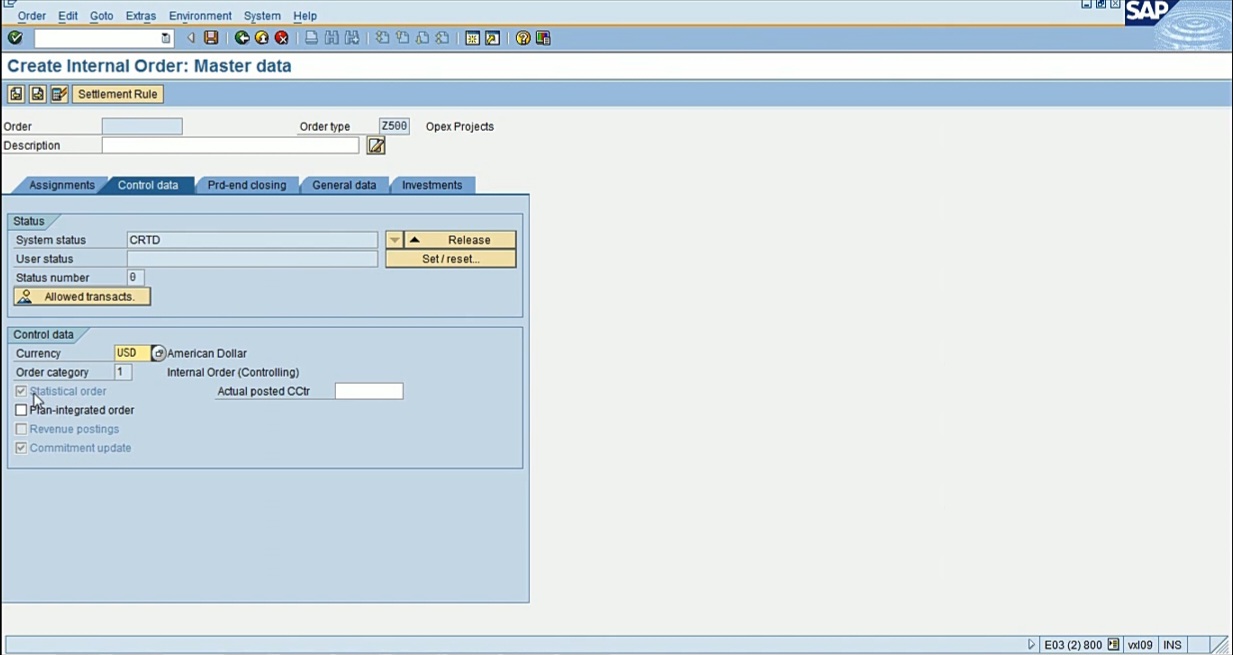The width and height of the screenshot is (1233, 655).
Task: Open the Edit menu
Action: pyautogui.click(x=68, y=16)
